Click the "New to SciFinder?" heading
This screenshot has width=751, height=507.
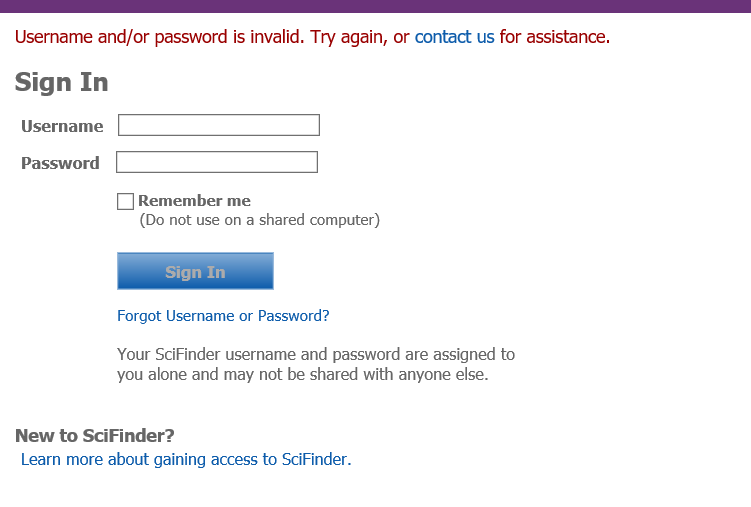click(95, 435)
